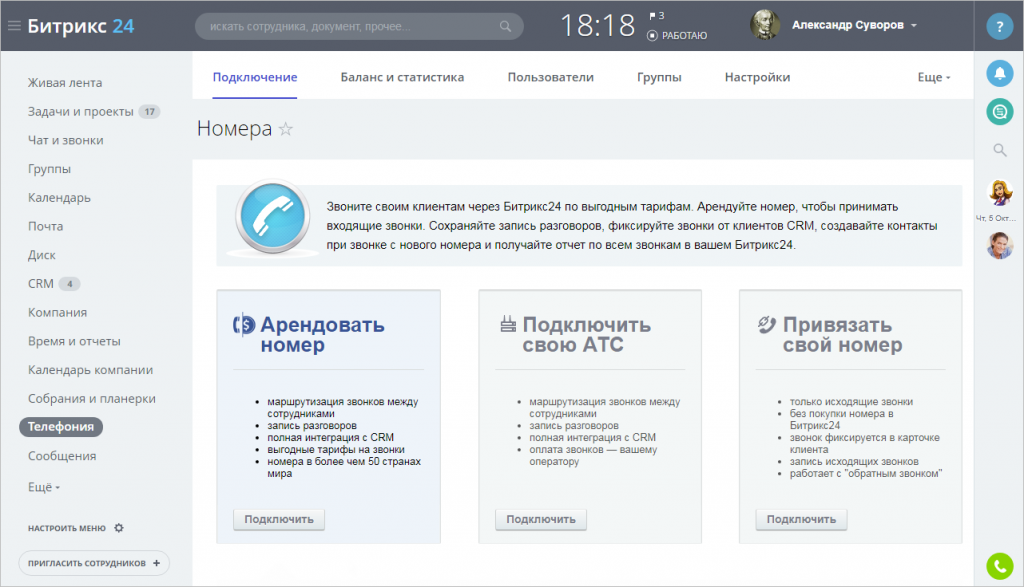Open Задачи и проекты in sidebar

tap(80, 112)
